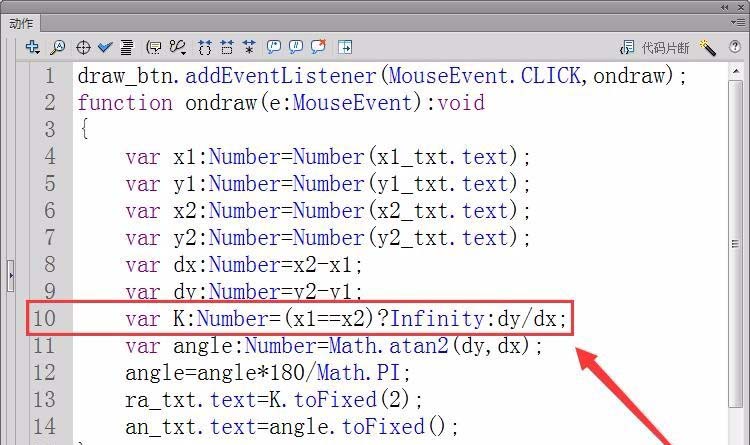750x445 pixels.
Task: Open the panel options menu at top right
Action: coord(738,22)
